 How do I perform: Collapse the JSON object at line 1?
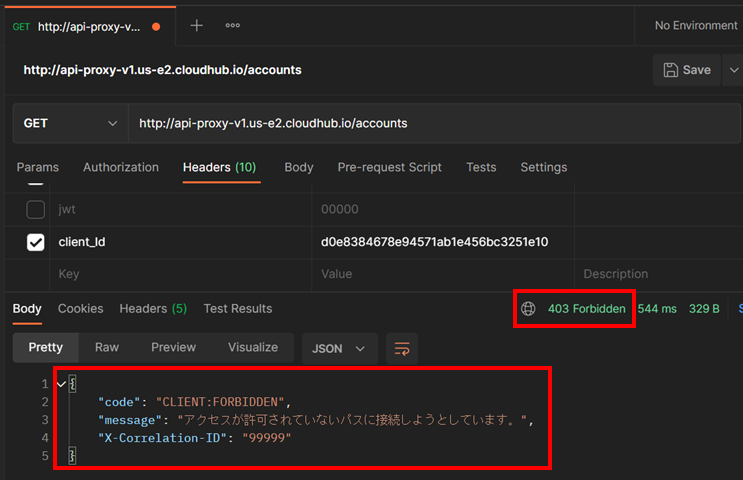[62, 384]
